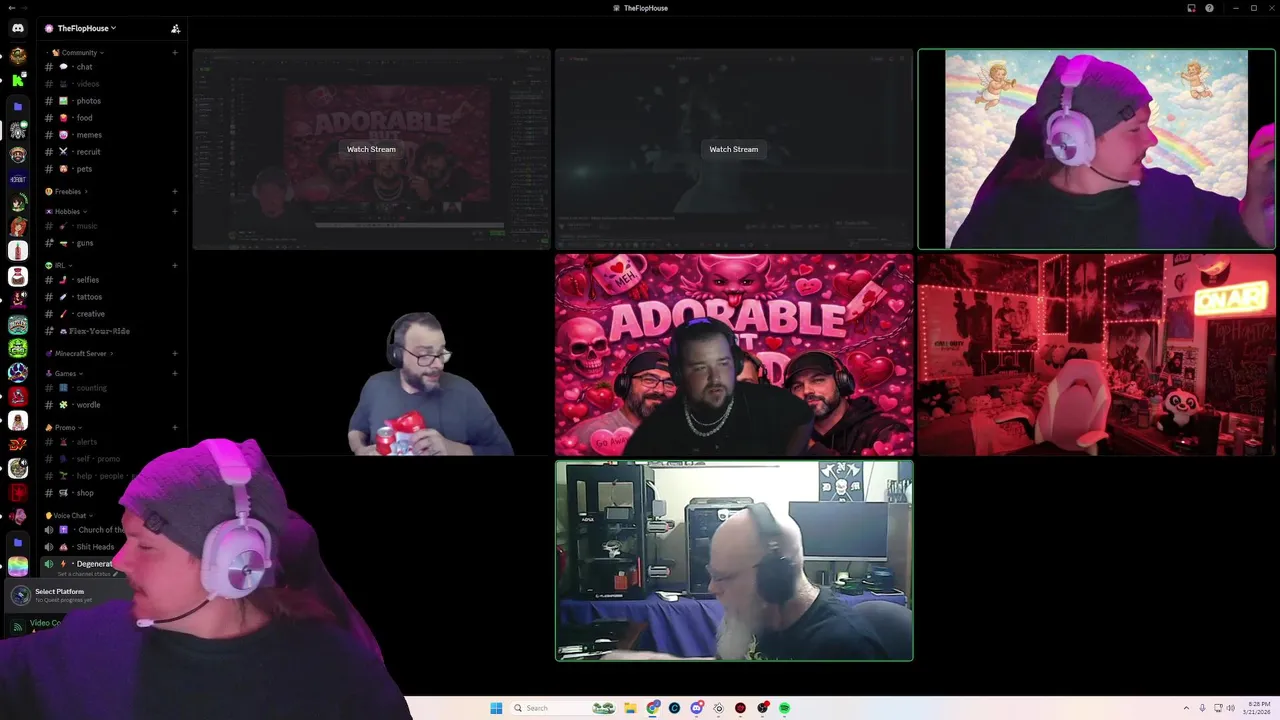This screenshot has width=1280, height=720.
Task: Collapse the IRL category
Action: click(x=60, y=265)
